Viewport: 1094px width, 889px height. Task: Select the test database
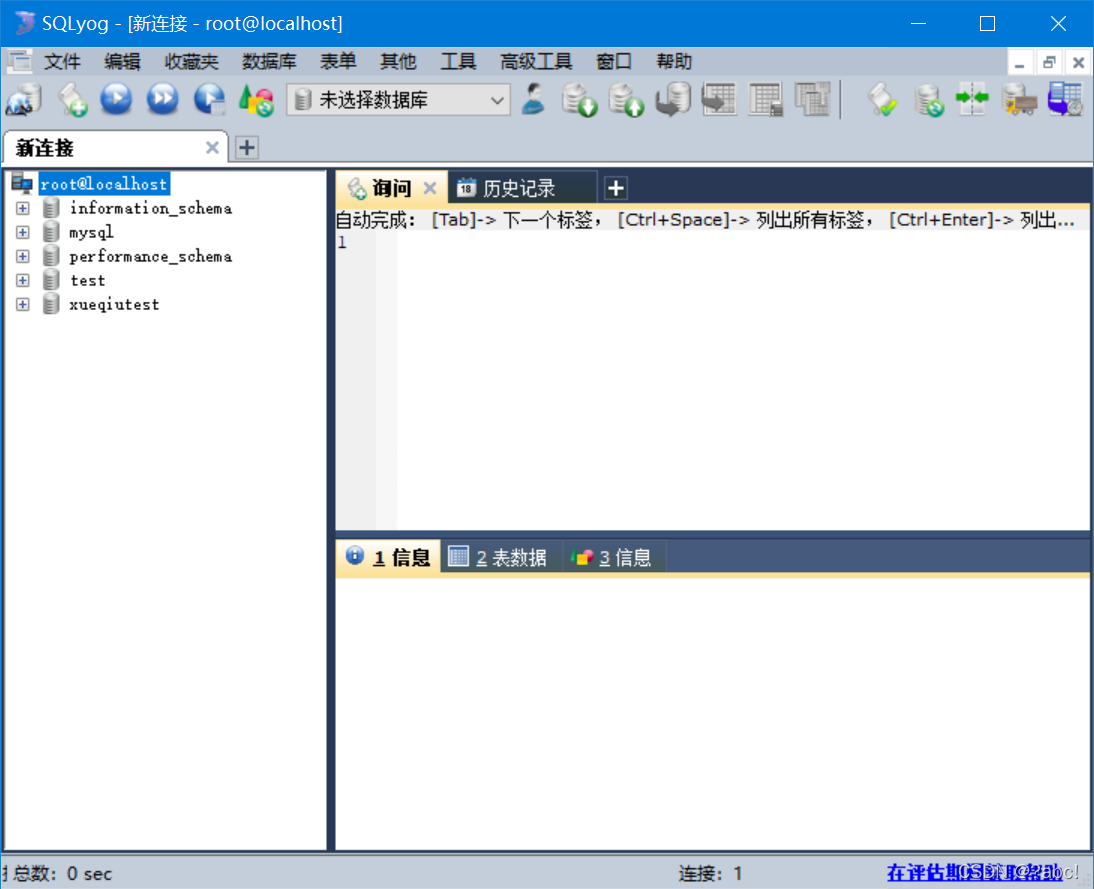[88, 281]
